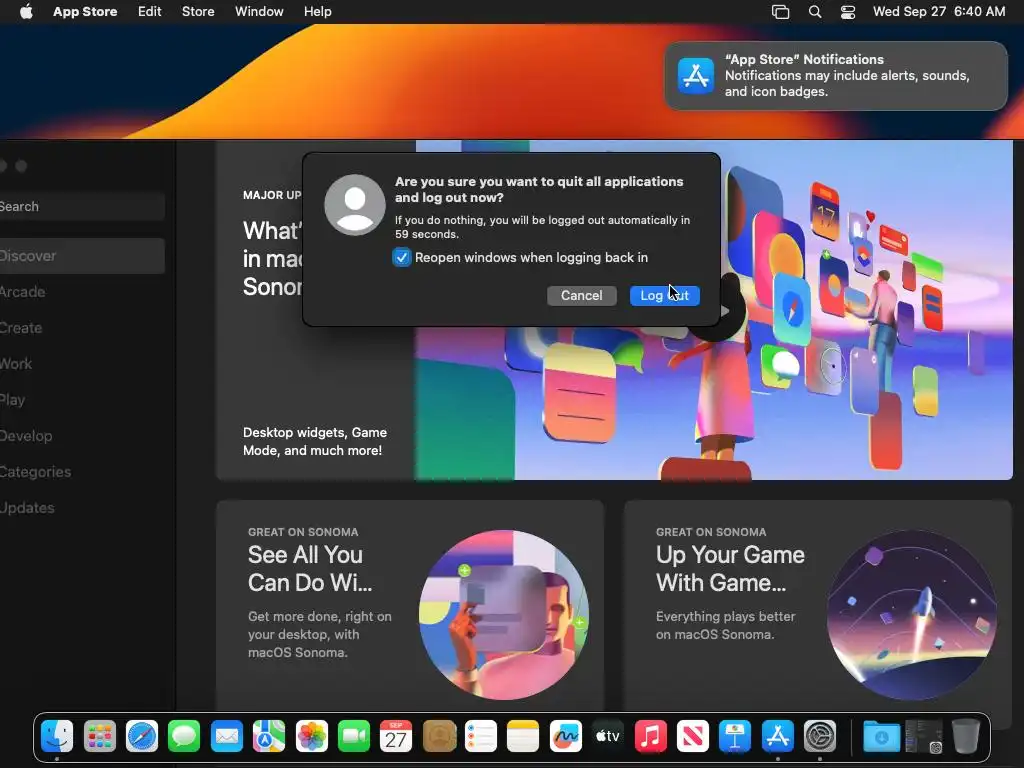Screen dimensions: 1024x768
Task: Confirm with the Log Out button
Action: 665,296
